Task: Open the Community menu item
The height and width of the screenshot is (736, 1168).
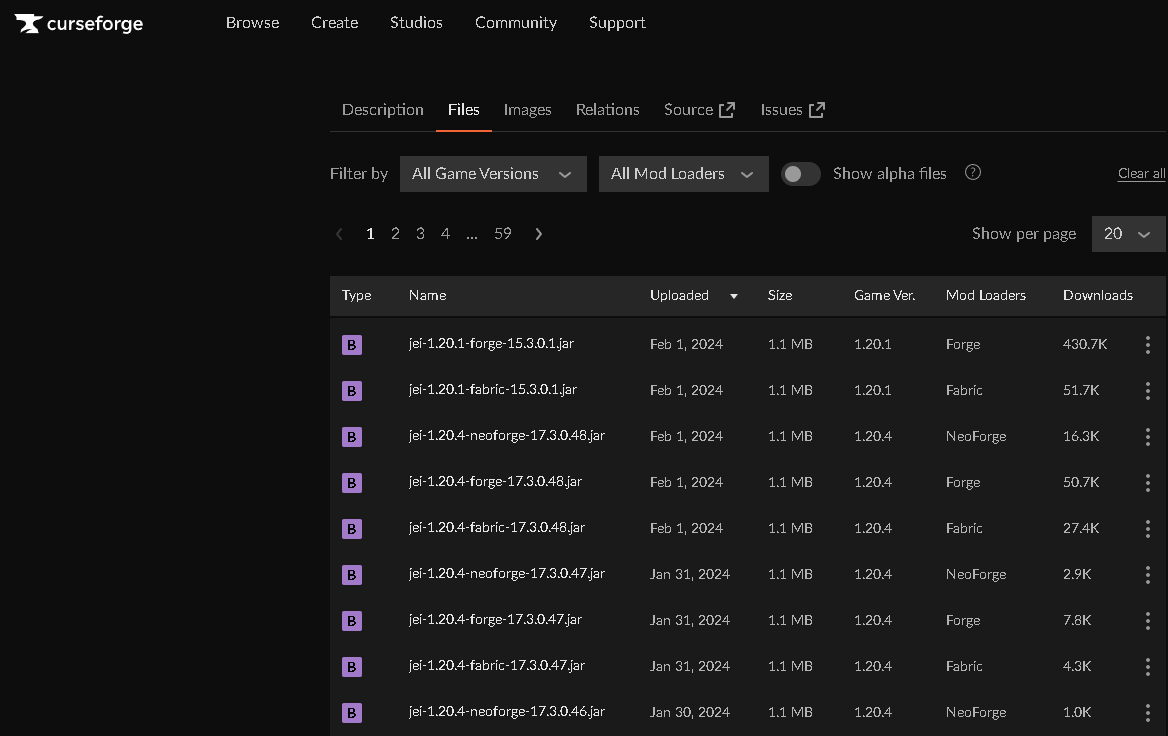Action: tap(515, 22)
